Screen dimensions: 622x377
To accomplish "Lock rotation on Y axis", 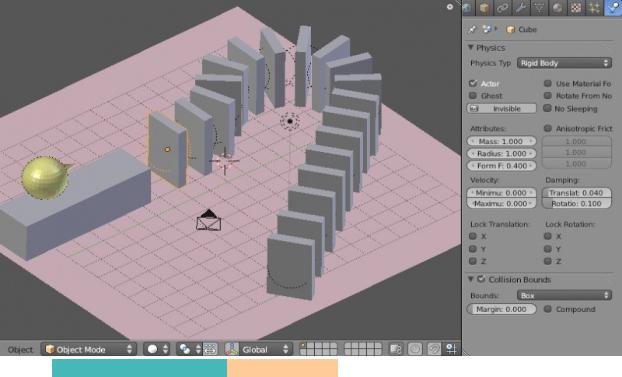I will pos(547,249).
